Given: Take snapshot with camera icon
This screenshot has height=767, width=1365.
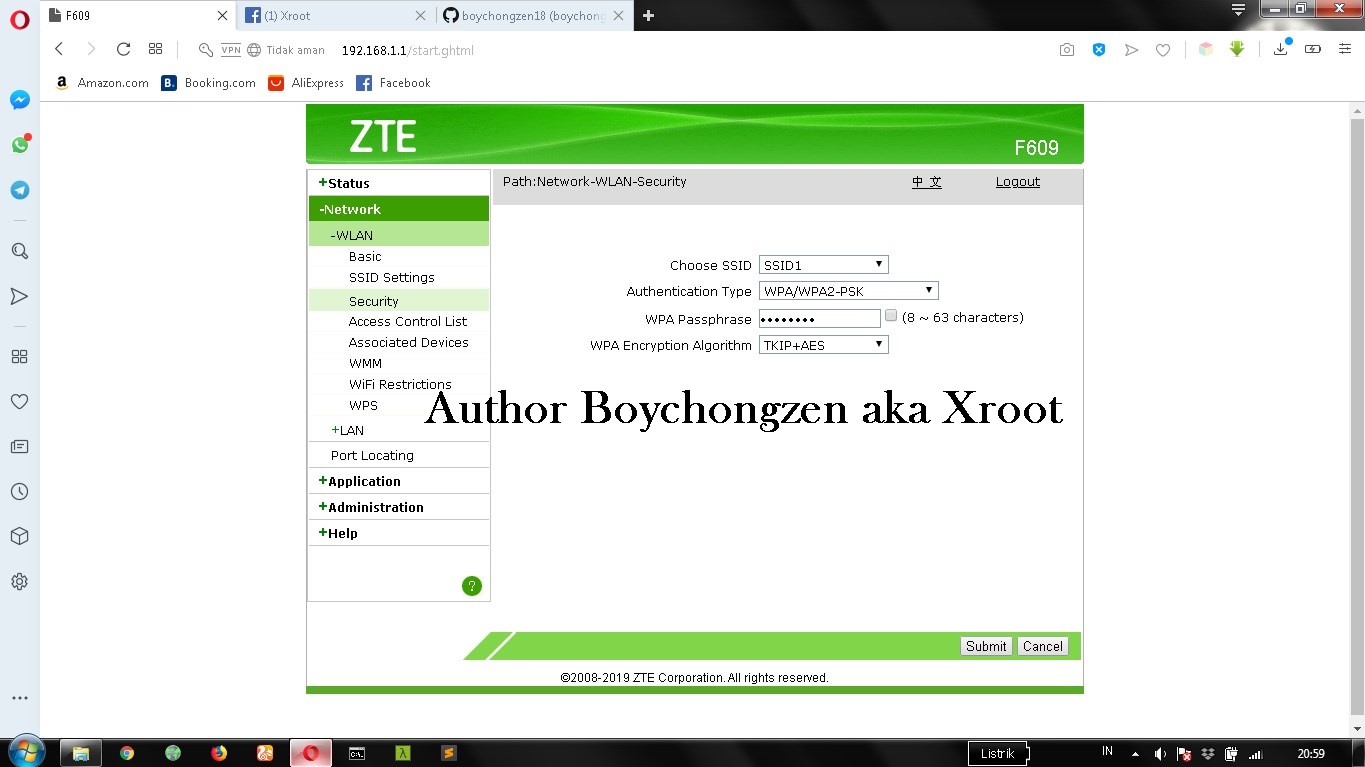Looking at the screenshot, I should (1067, 50).
